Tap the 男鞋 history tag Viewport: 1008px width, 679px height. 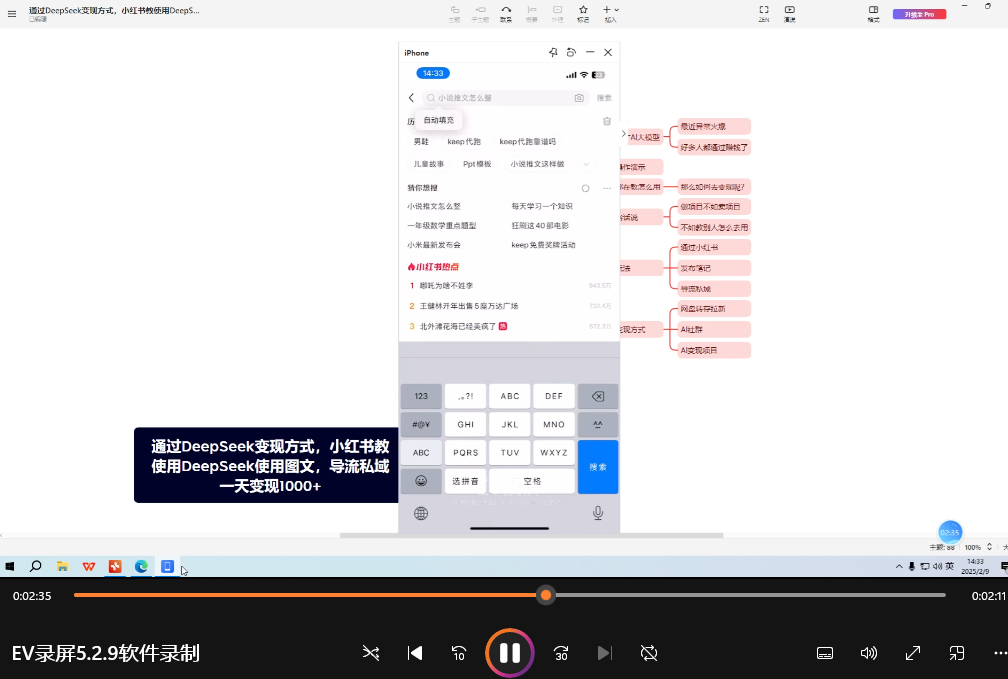pyautogui.click(x=421, y=141)
